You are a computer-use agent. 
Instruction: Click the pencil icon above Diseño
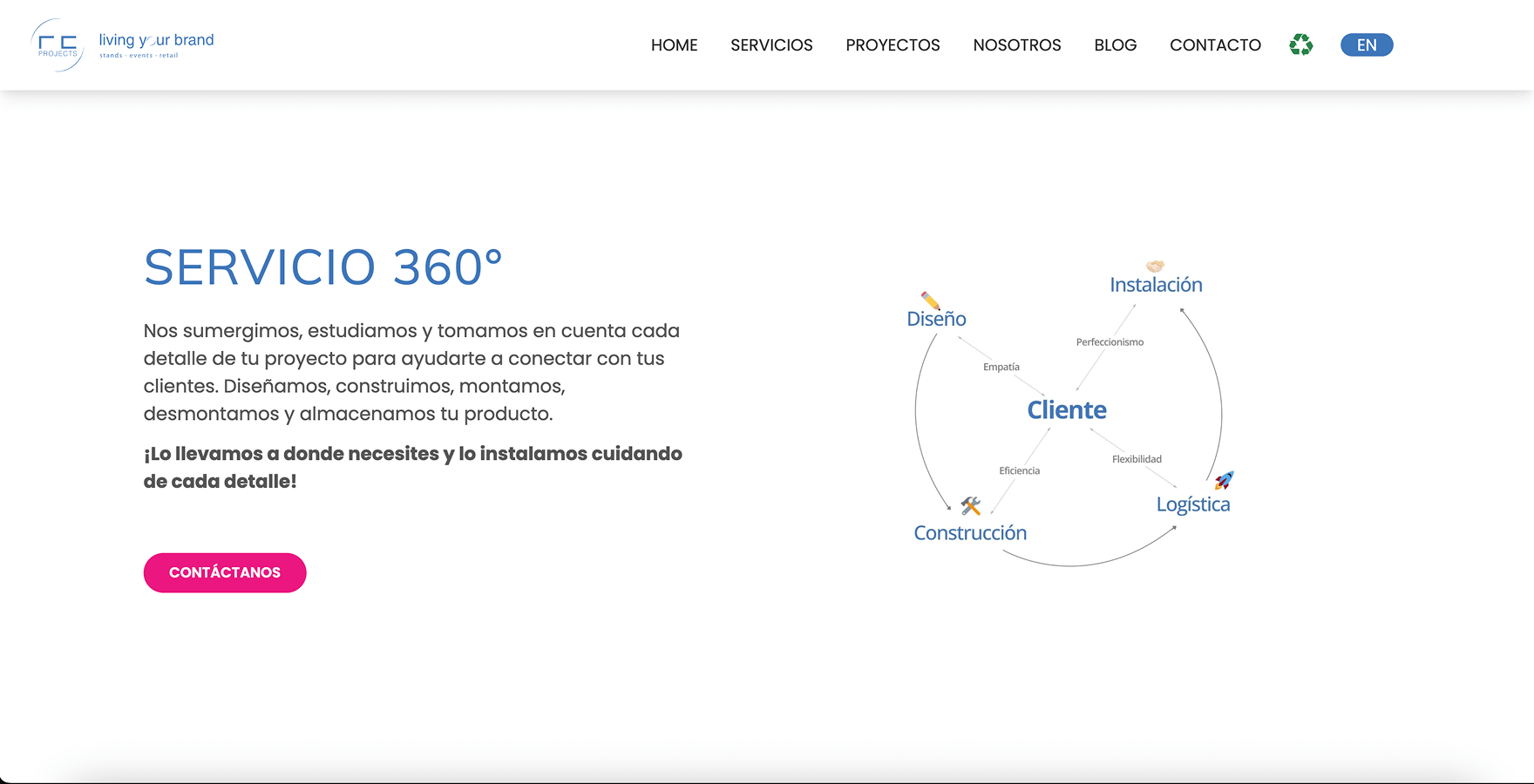(930, 301)
